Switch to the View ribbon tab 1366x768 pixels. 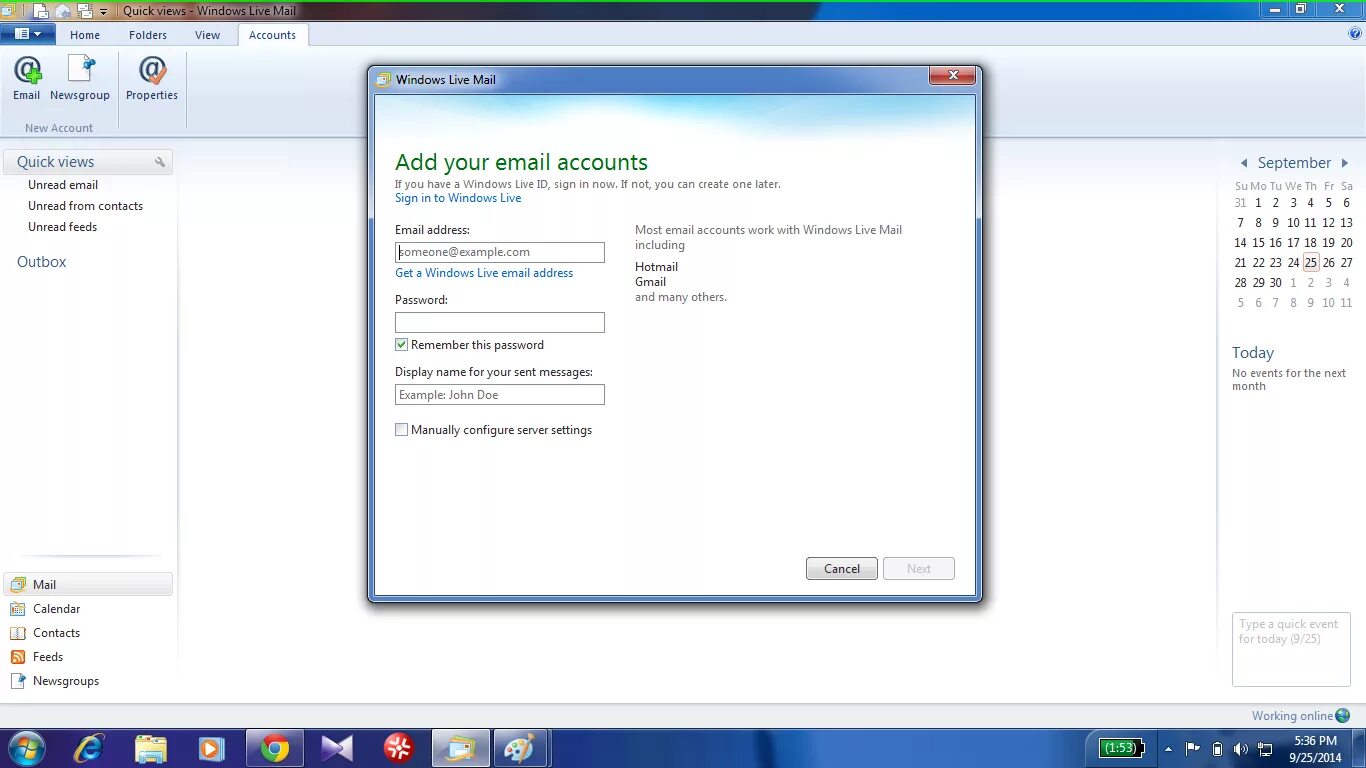(x=208, y=35)
